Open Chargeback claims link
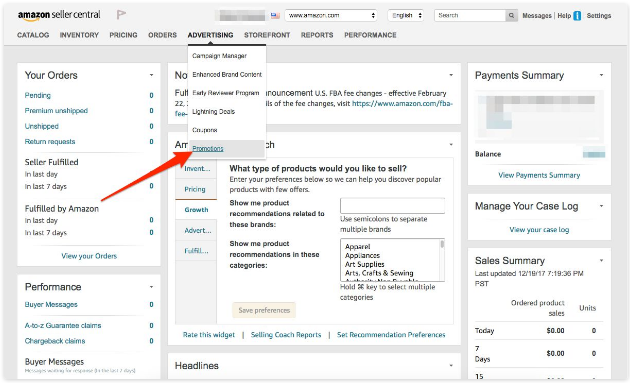Image resolution: width=630 pixels, height=383 pixels. click(55, 341)
